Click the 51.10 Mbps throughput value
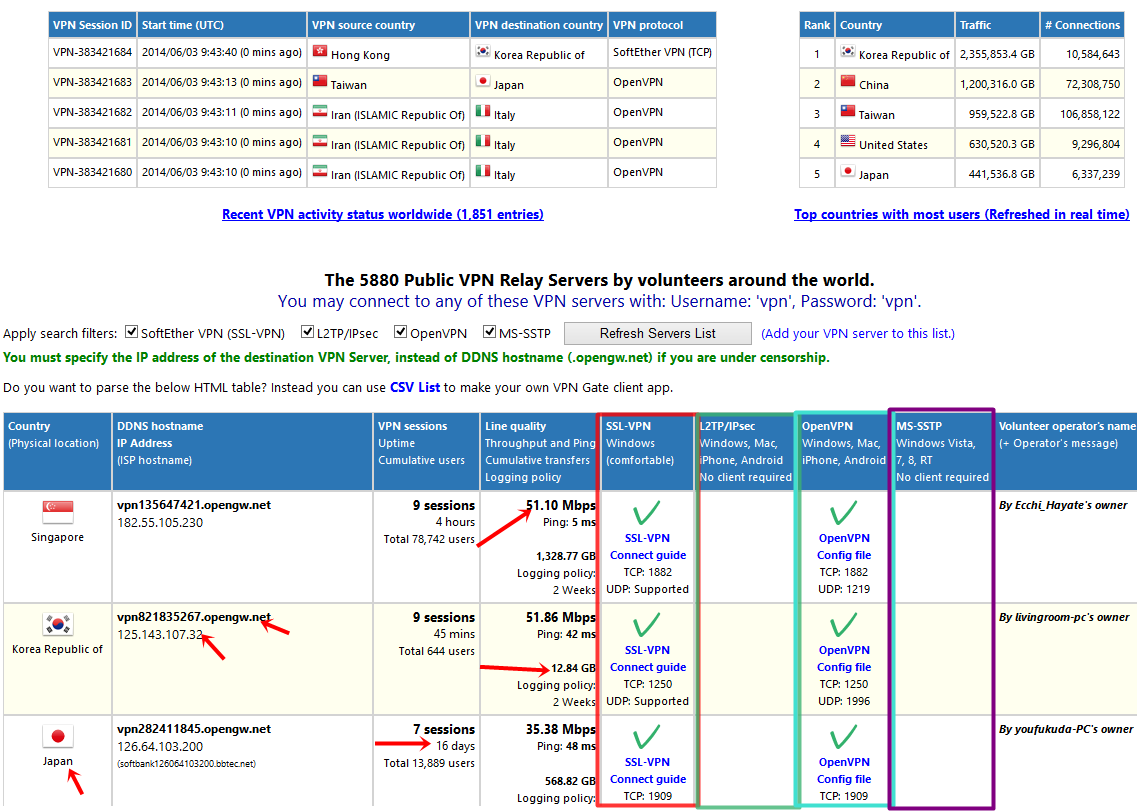Screen dimensions: 1137x811 (x=561, y=506)
